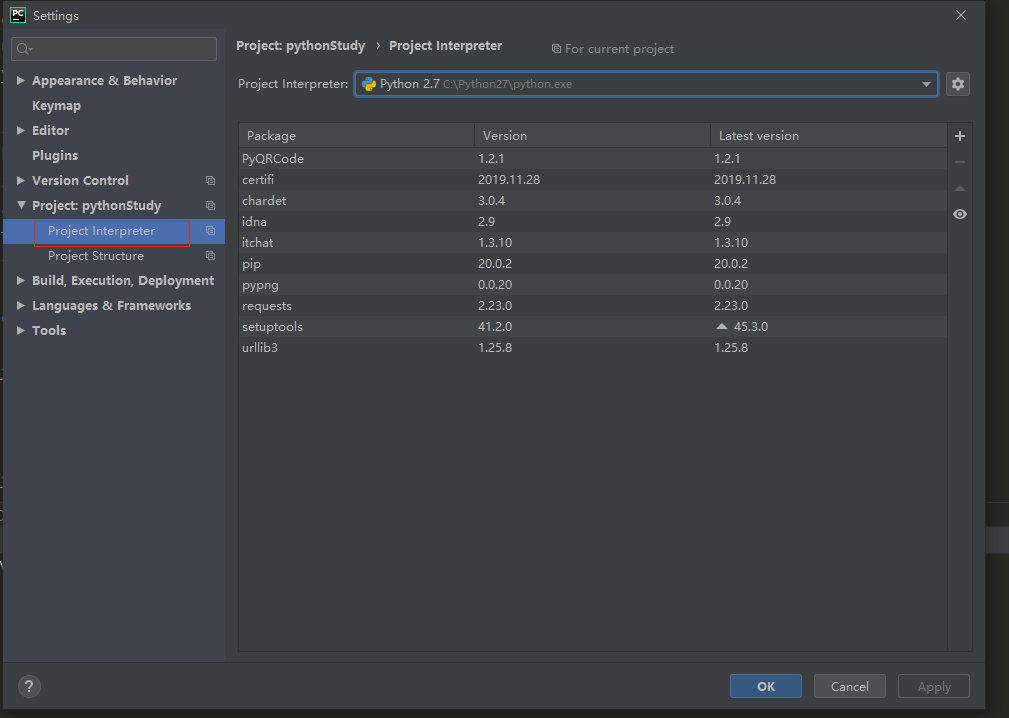Click the Python icon in interpreter field
1009x718 pixels.
pos(369,84)
